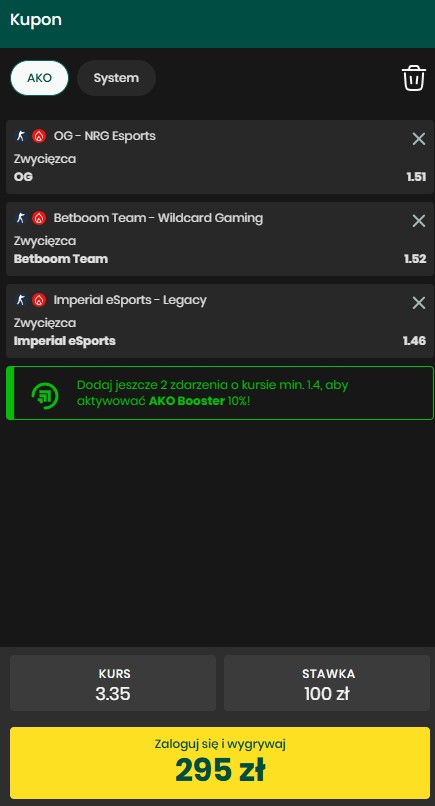Click red flame icon on OG match

pyautogui.click(x=39, y=136)
